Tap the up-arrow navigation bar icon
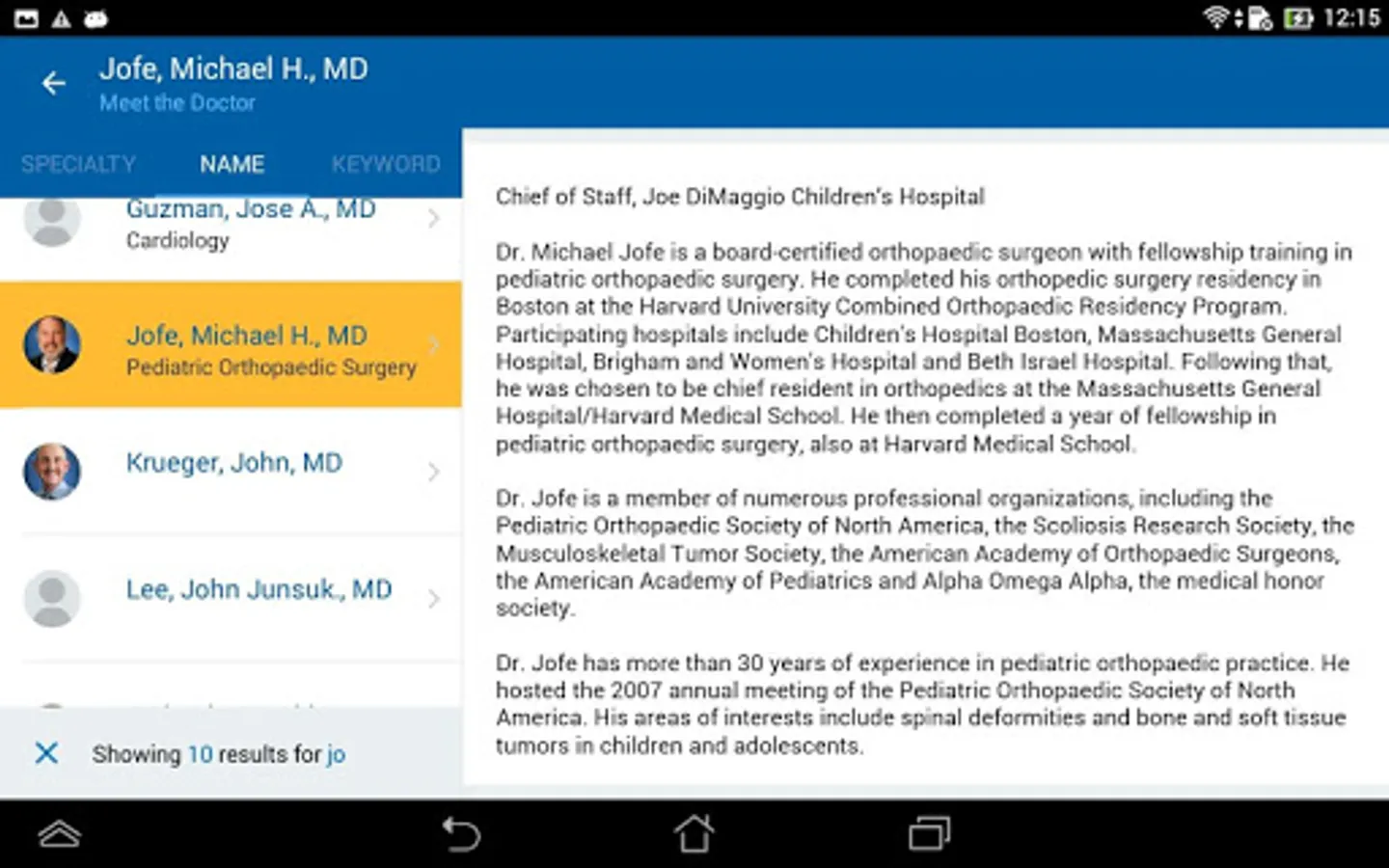 [59, 833]
